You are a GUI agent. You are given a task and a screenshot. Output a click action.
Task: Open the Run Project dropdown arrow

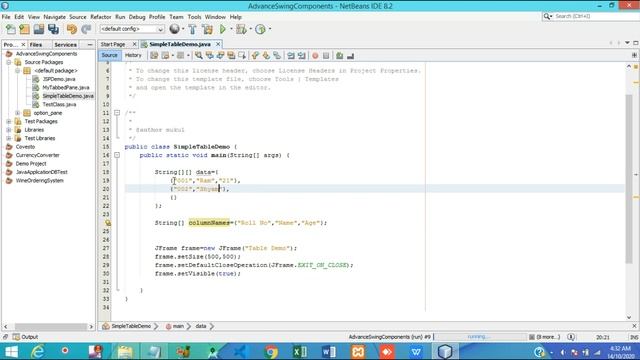click(231, 29)
